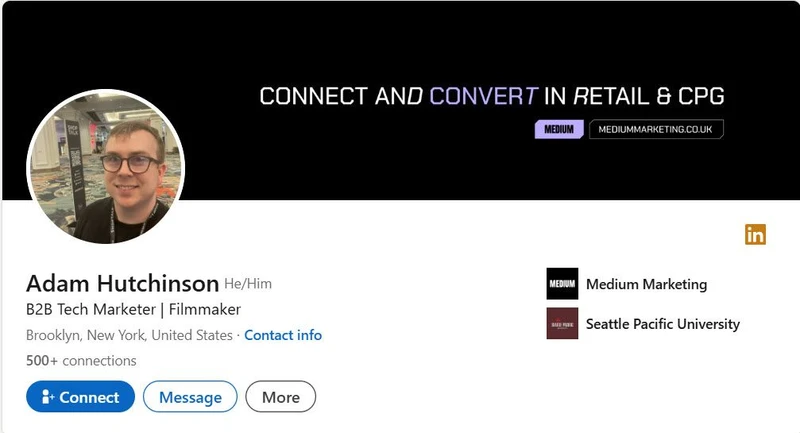The image size is (800, 433).
Task: Click the MEDIUMMARKETING.CO.UK label in banner
Action: point(656,129)
